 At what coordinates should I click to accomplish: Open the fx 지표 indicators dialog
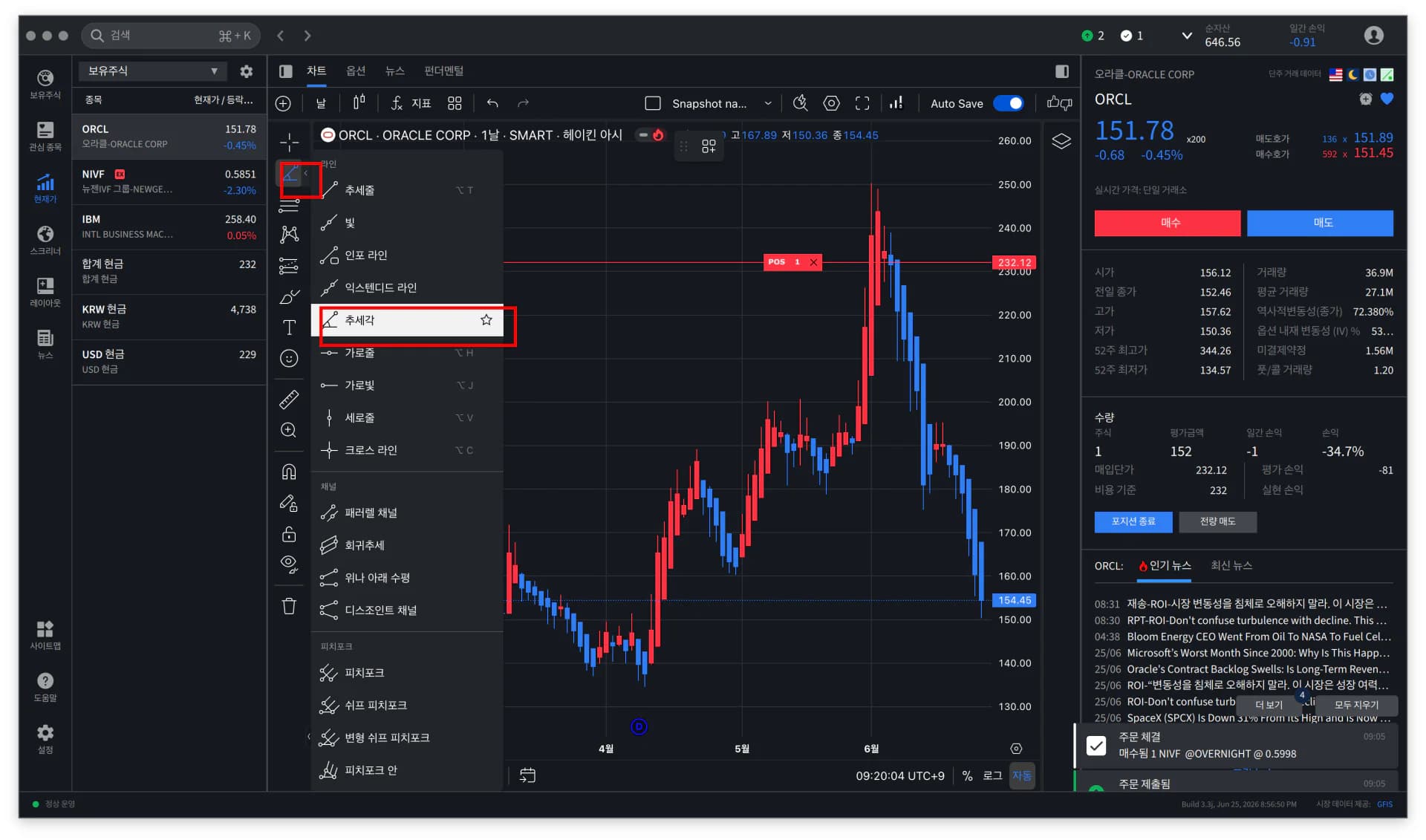pyautogui.click(x=411, y=103)
